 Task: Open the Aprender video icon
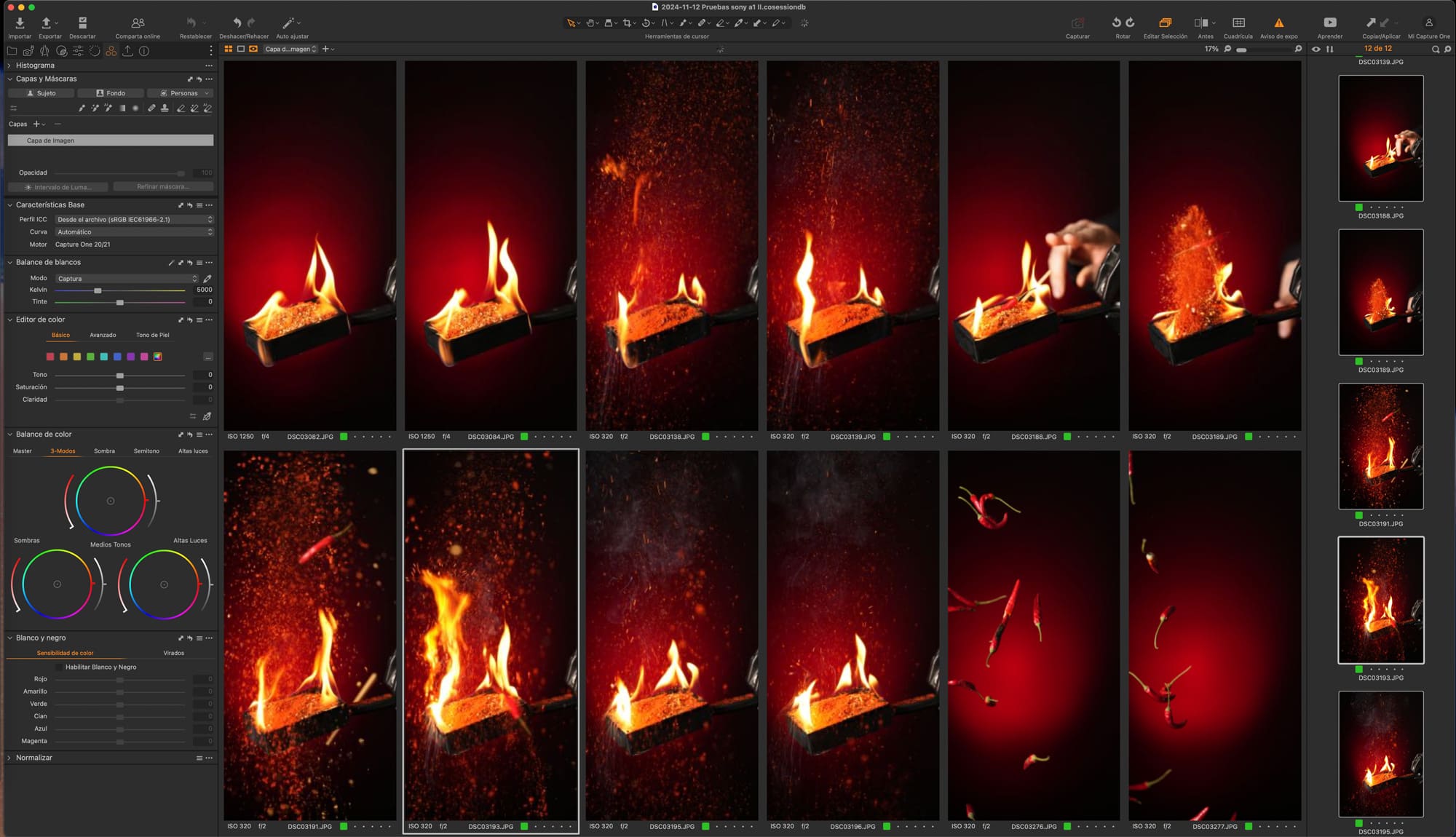[1330, 23]
